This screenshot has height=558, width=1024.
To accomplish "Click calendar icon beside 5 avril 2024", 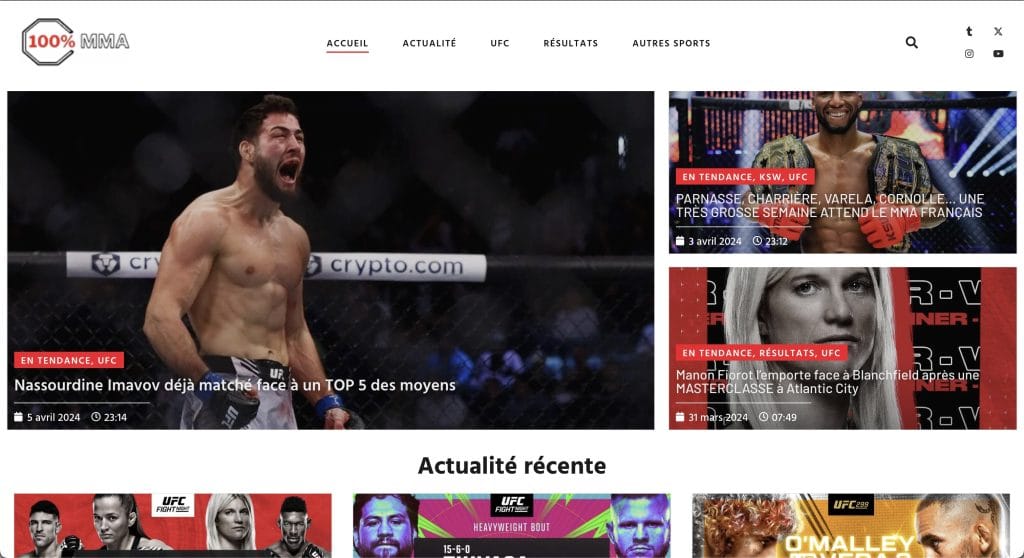I will [x=18, y=417].
